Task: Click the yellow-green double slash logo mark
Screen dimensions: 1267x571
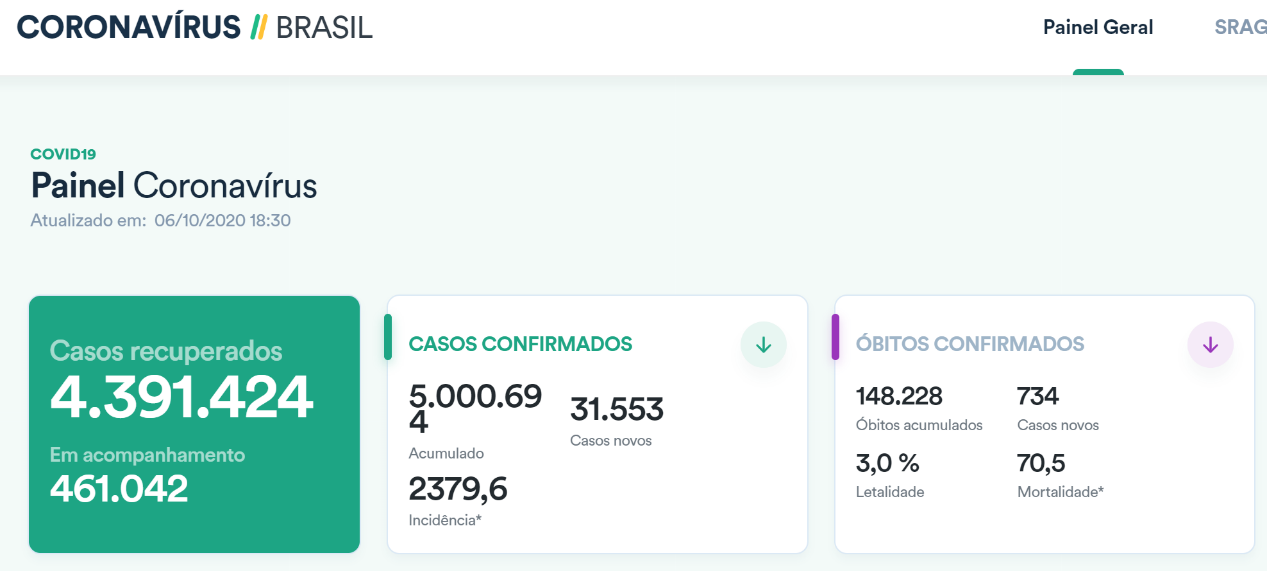Action: coord(258,27)
